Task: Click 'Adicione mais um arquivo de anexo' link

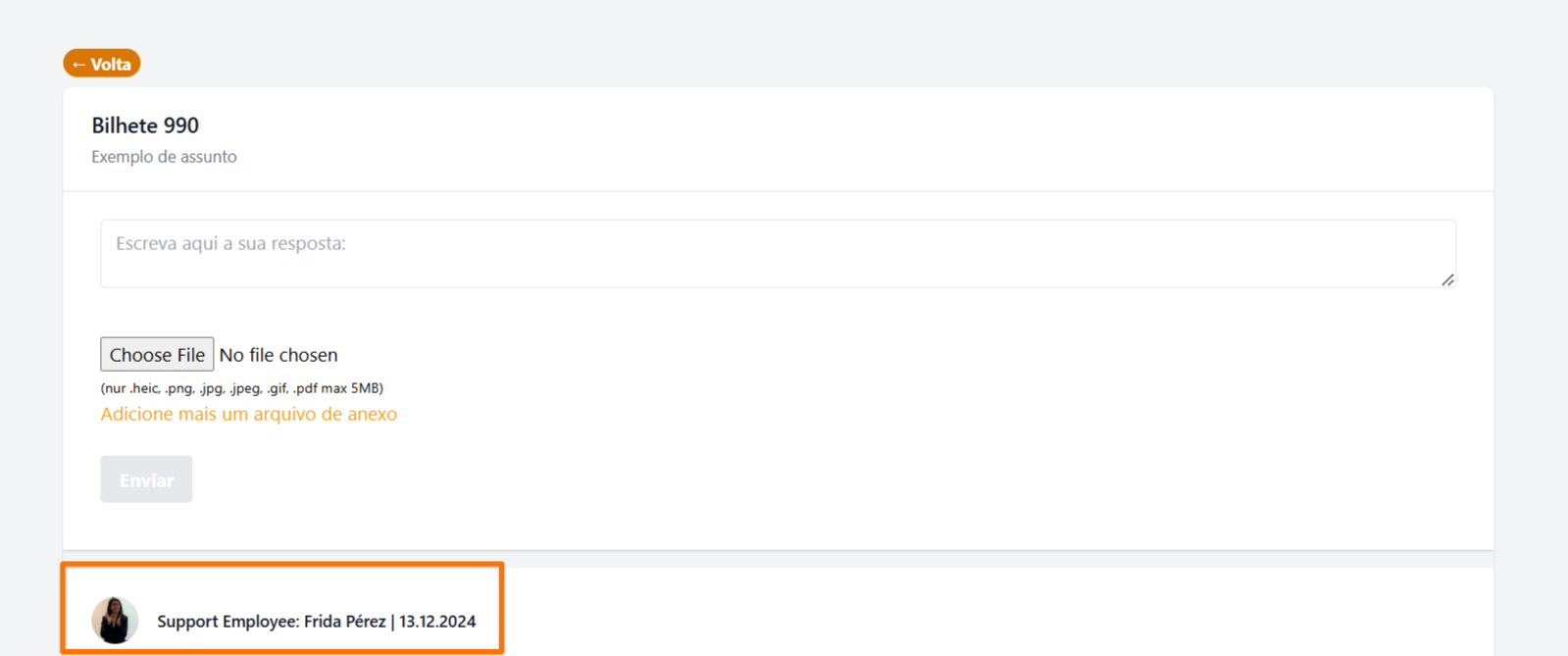Action: point(248,414)
